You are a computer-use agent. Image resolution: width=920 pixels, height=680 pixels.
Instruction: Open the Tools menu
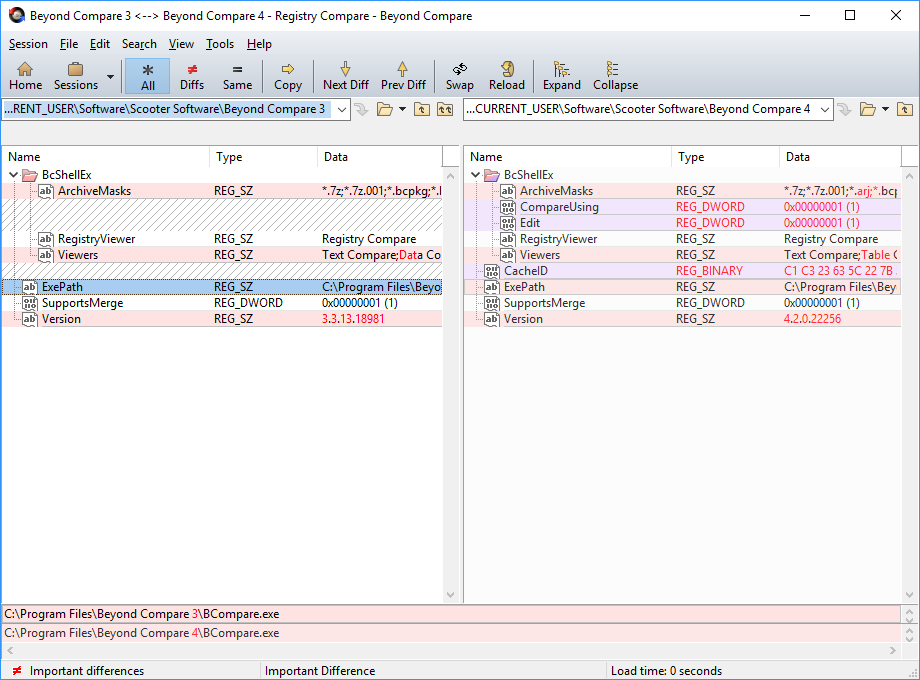point(219,44)
